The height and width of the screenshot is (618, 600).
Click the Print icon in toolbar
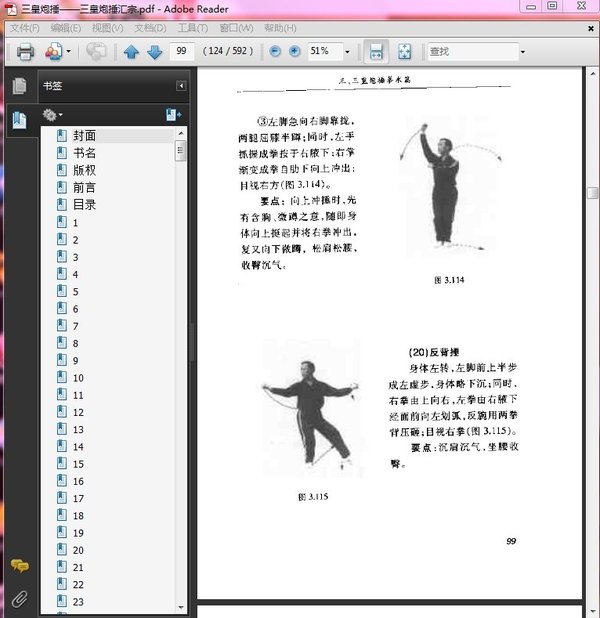point(25,51)
